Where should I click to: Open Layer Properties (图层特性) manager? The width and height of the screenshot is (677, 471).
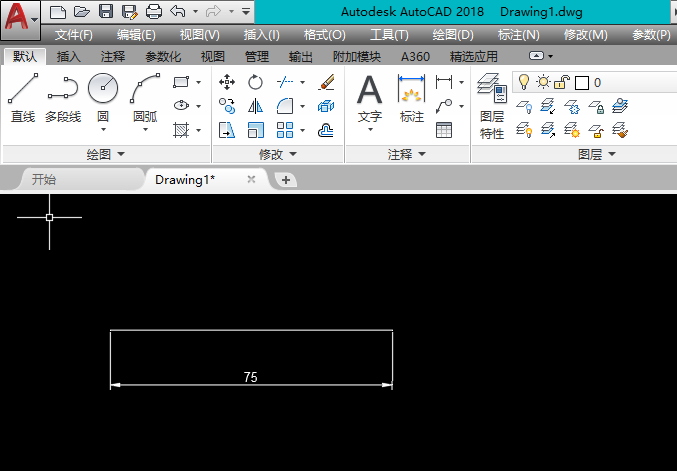pos(492,106)
